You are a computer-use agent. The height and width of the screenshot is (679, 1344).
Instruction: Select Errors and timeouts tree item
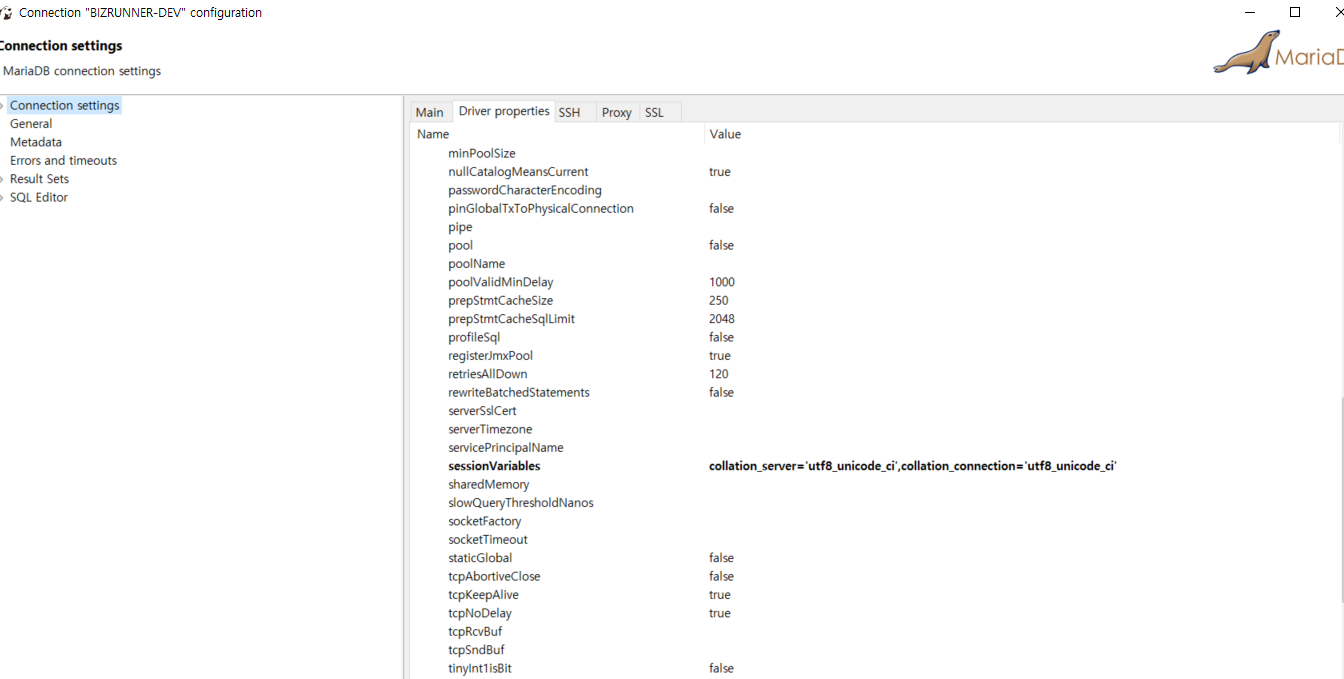[63, 160]
